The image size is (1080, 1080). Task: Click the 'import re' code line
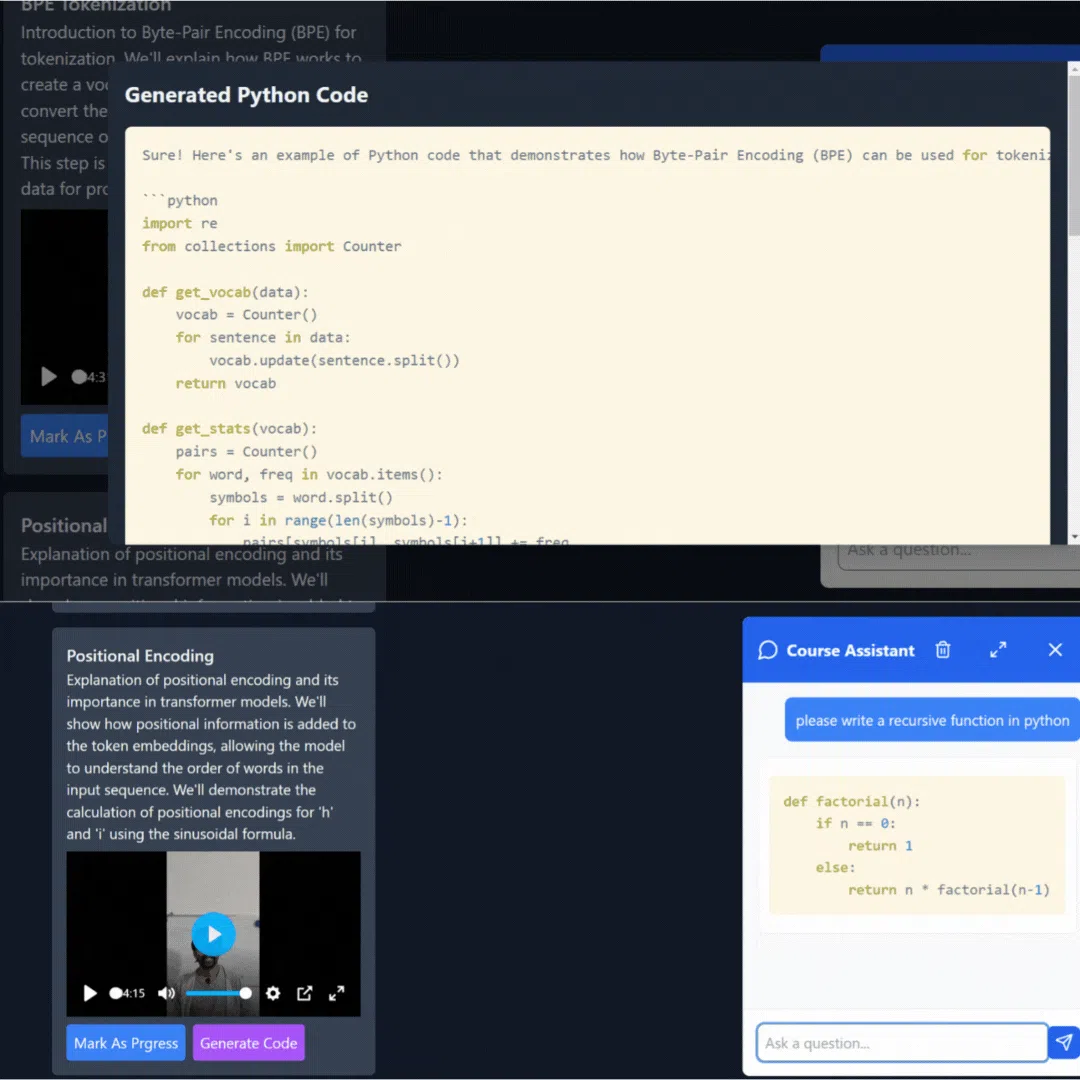pyautogui.click(x=180, y=223)
